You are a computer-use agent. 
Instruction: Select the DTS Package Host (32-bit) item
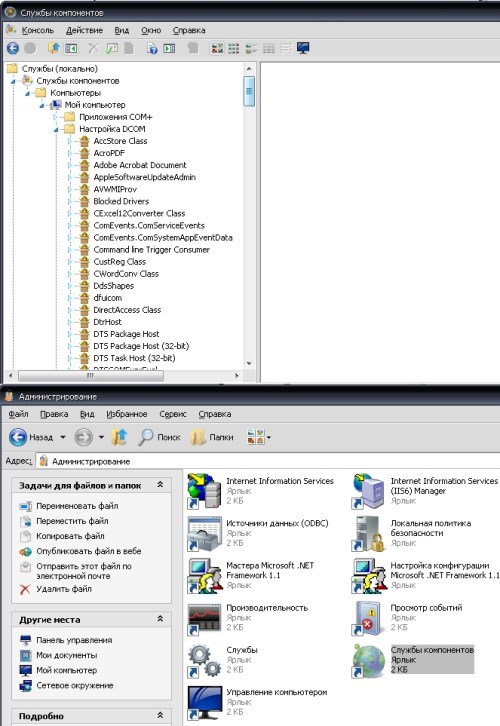pos(141,346)
